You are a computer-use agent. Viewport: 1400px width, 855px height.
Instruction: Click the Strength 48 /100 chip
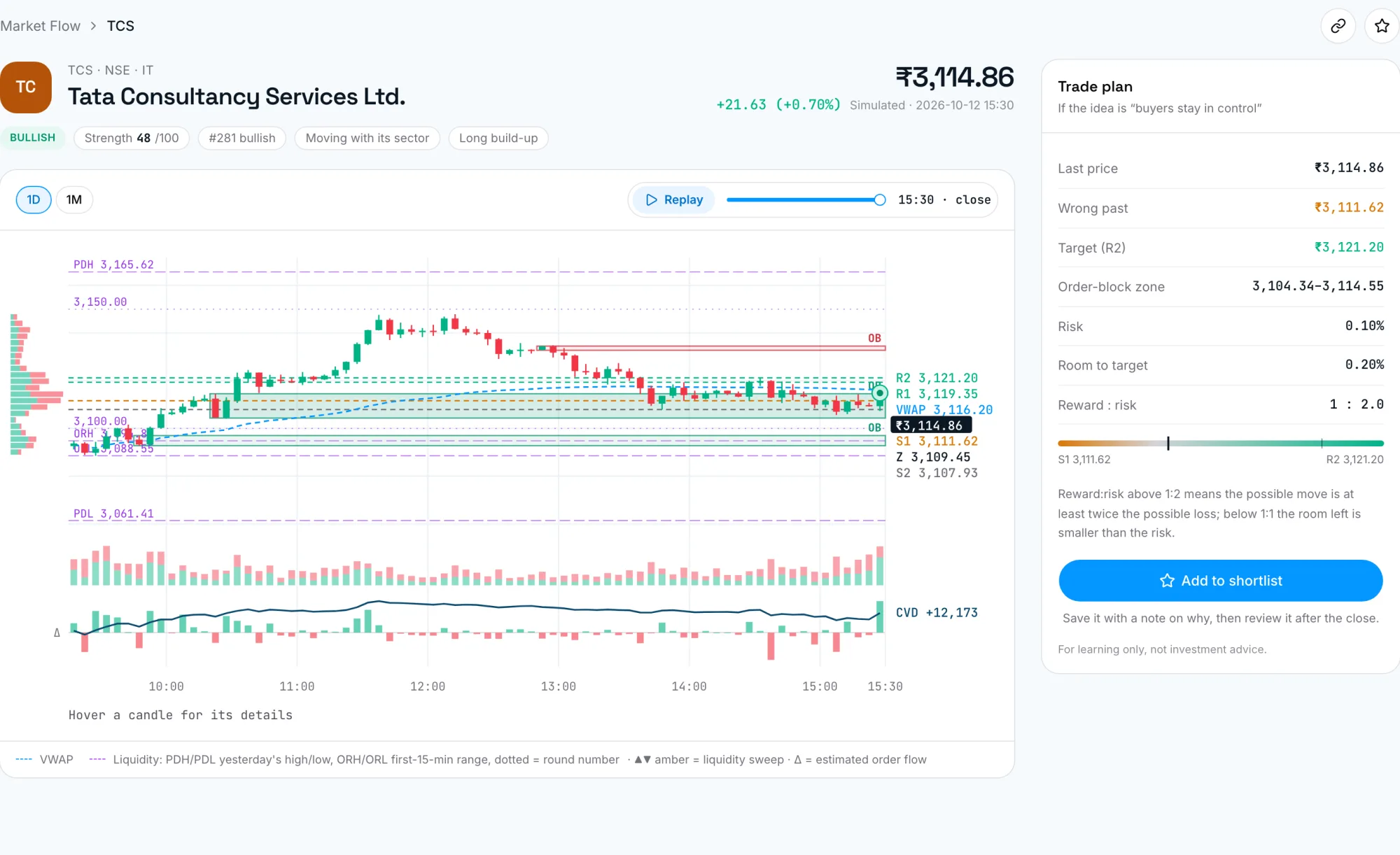[132, 138]
